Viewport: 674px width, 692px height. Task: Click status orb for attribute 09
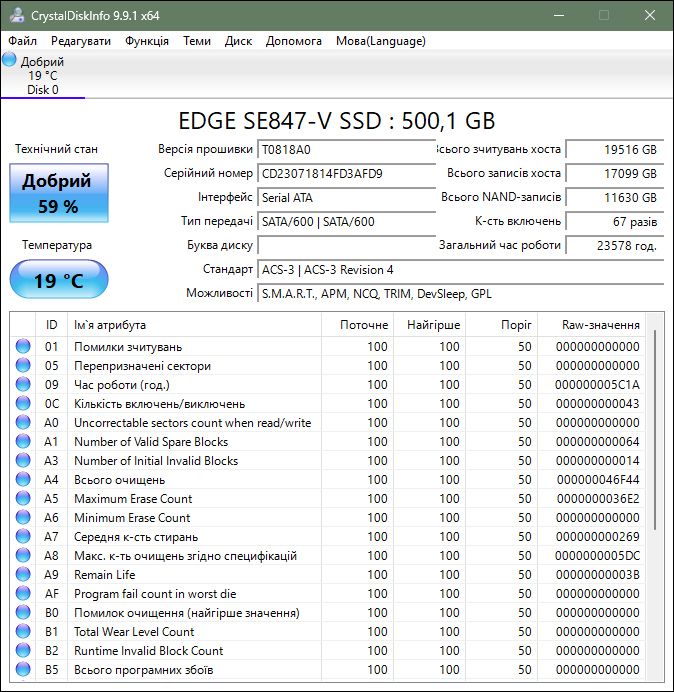pyautogui.click(x=23, y=384)
